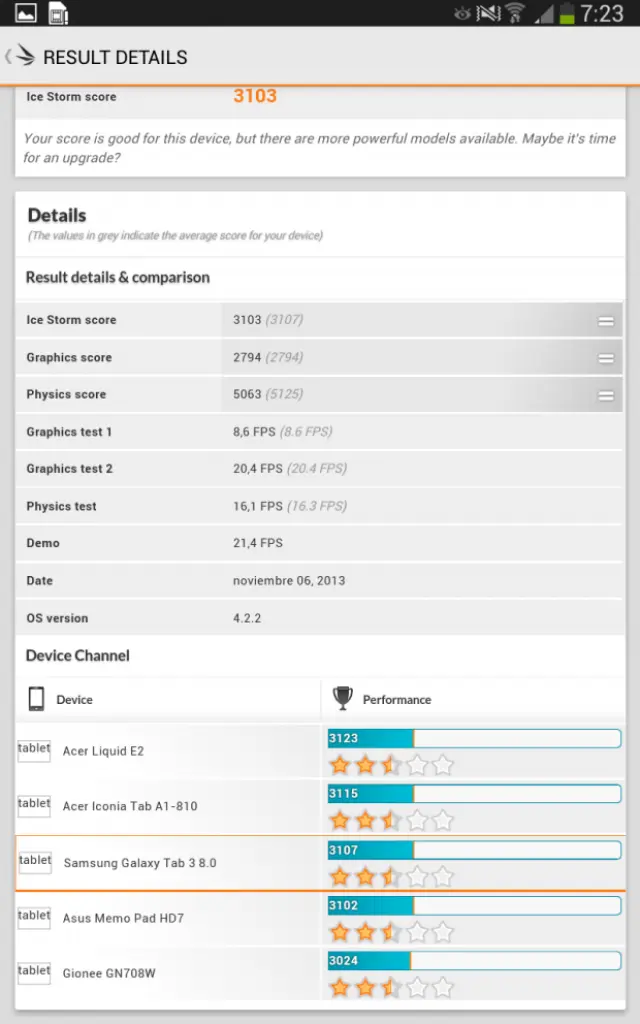This screenshot has width=640, height=1024.
Task: Tap the tablet icon beside Acer Liquid E2
Action: pyautogui.click(x=34, y=750)
